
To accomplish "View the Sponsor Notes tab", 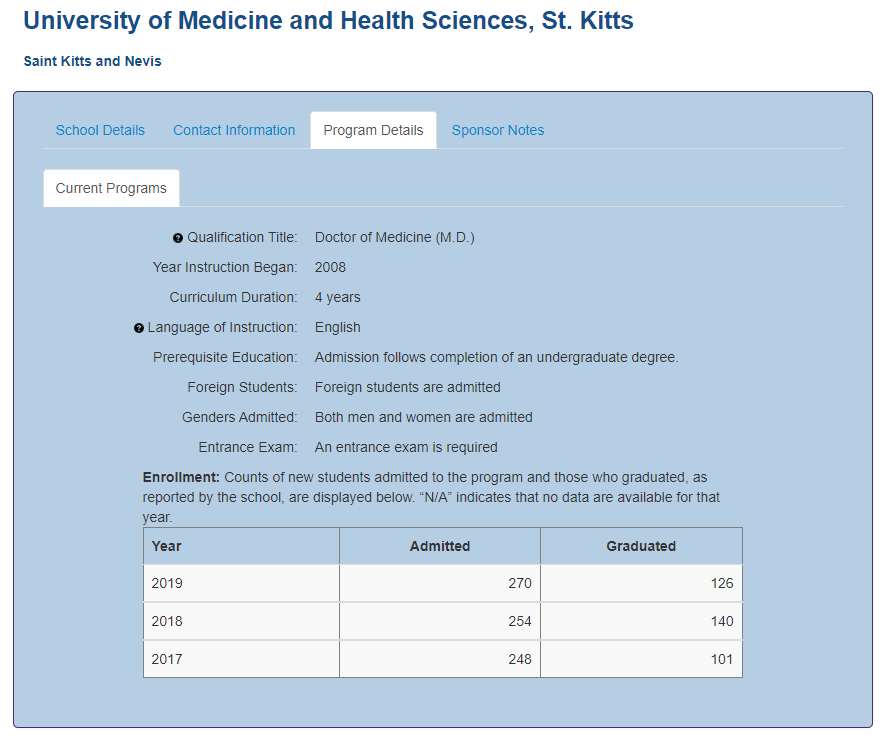I will coord(498,130).
